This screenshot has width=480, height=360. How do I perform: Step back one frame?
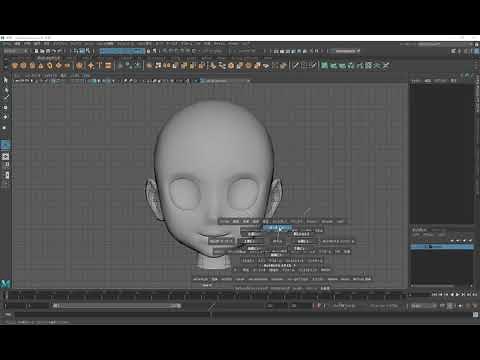(440, 295)
